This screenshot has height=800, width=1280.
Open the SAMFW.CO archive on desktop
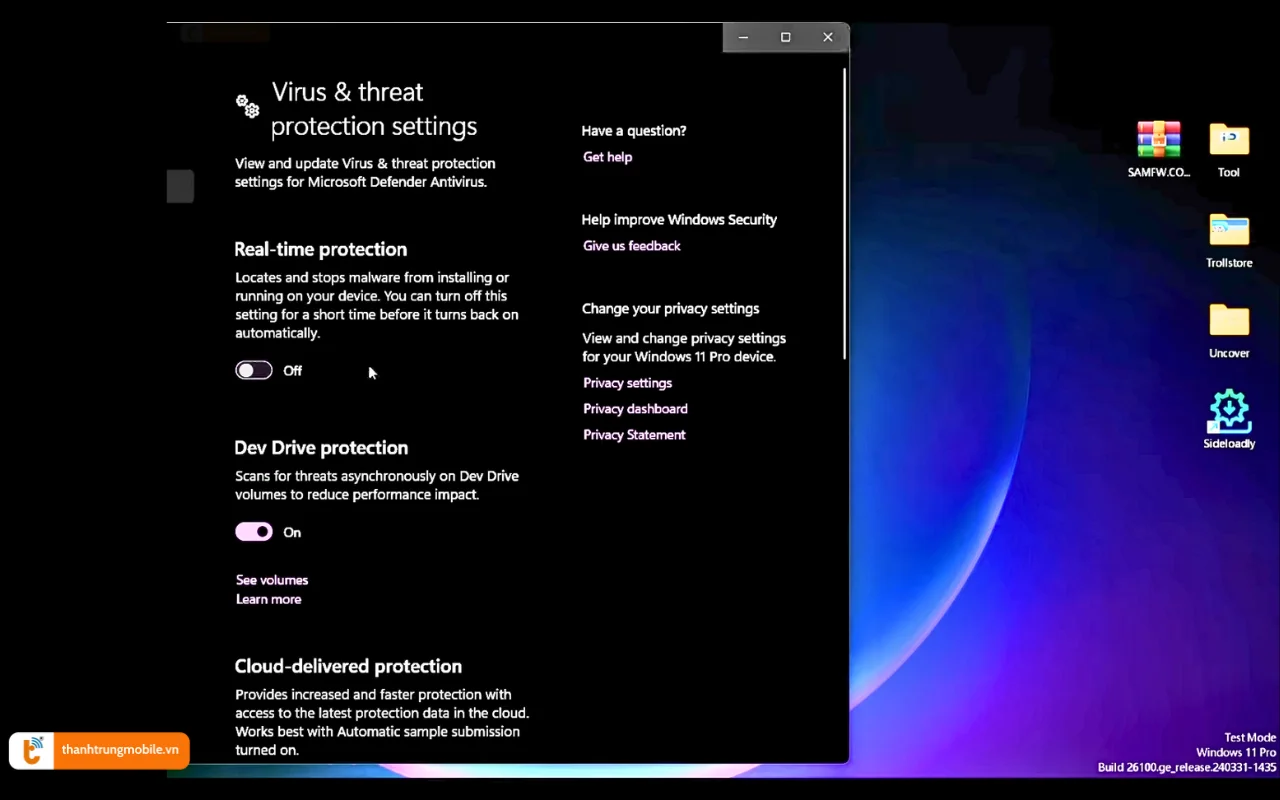point(1158,140)
